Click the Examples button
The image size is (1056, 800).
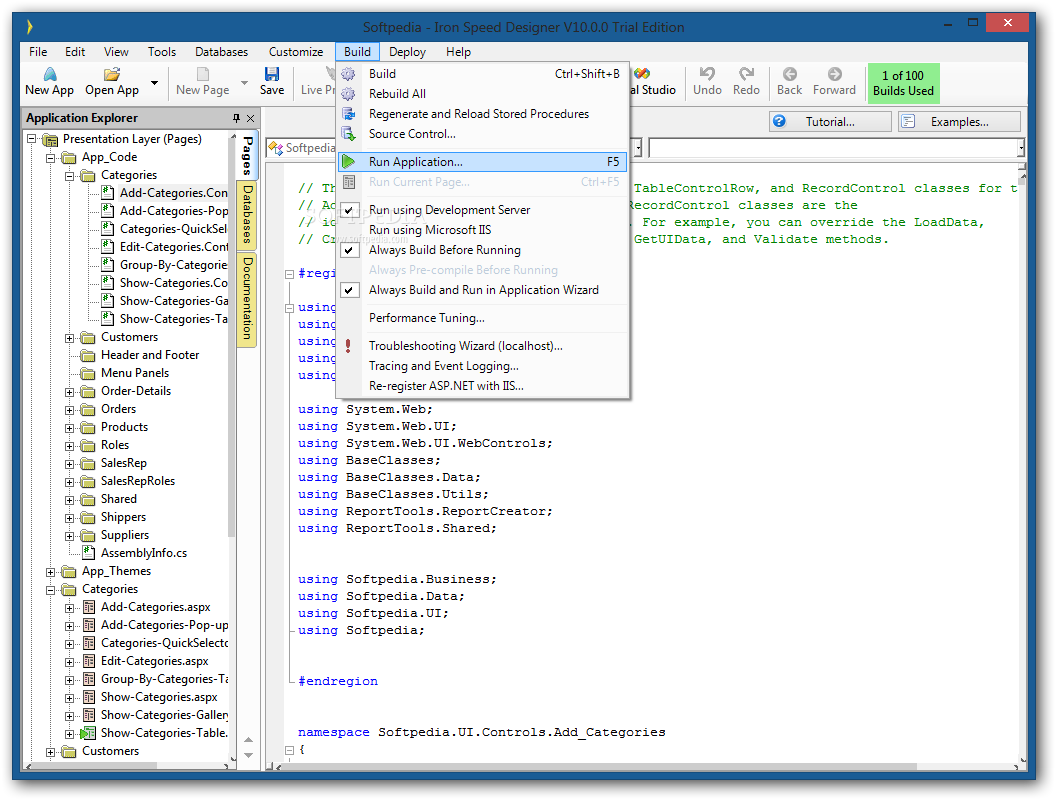point(960,122)
